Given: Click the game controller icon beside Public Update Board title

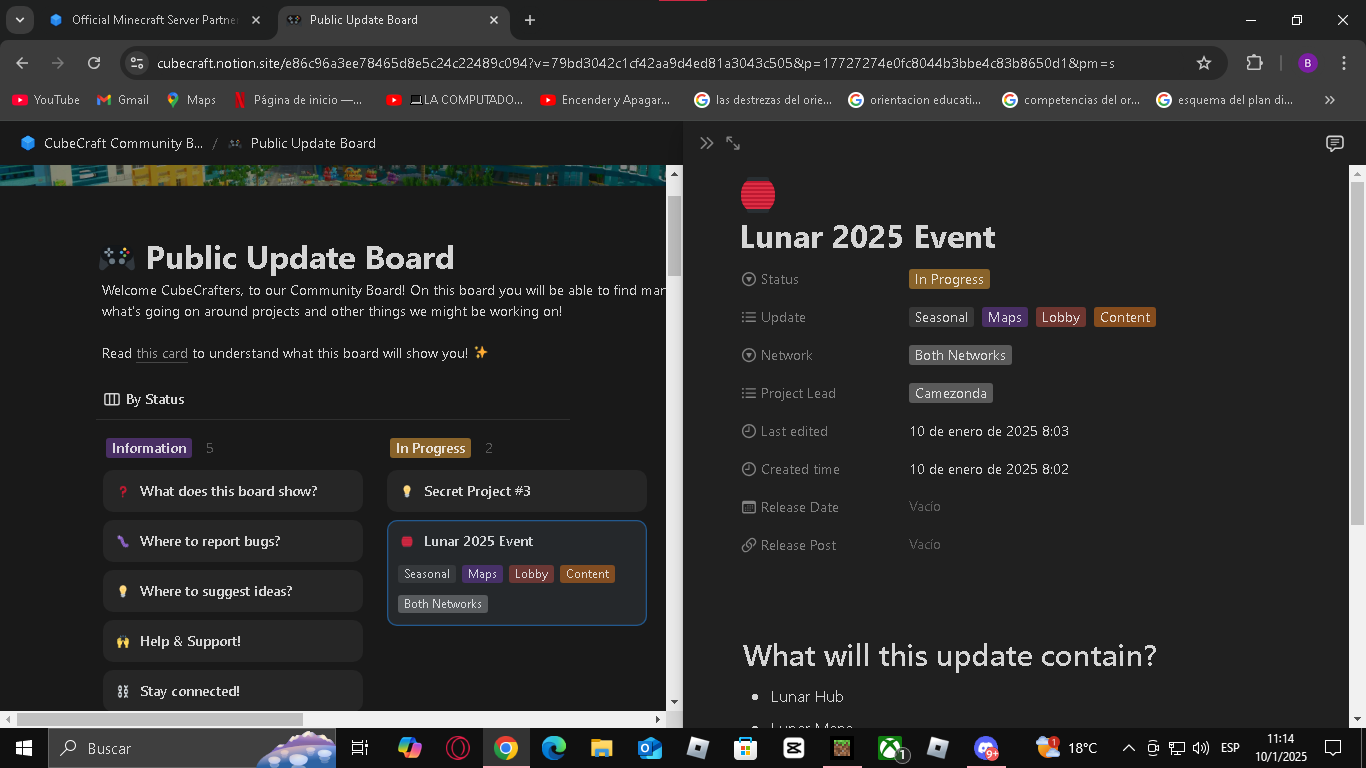Looking at the screenshot, I should [x=117, y=258].
